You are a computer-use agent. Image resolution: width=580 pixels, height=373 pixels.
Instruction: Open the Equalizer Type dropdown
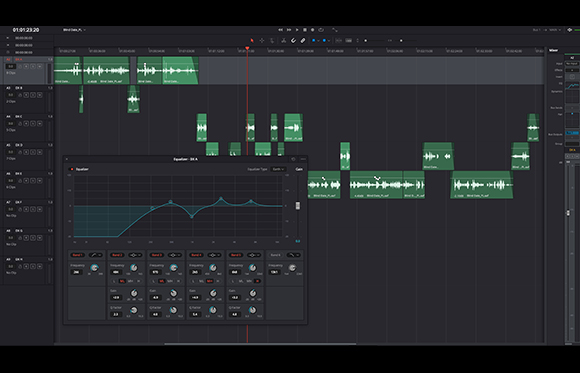pyautogui.click(x=278, y=169)
